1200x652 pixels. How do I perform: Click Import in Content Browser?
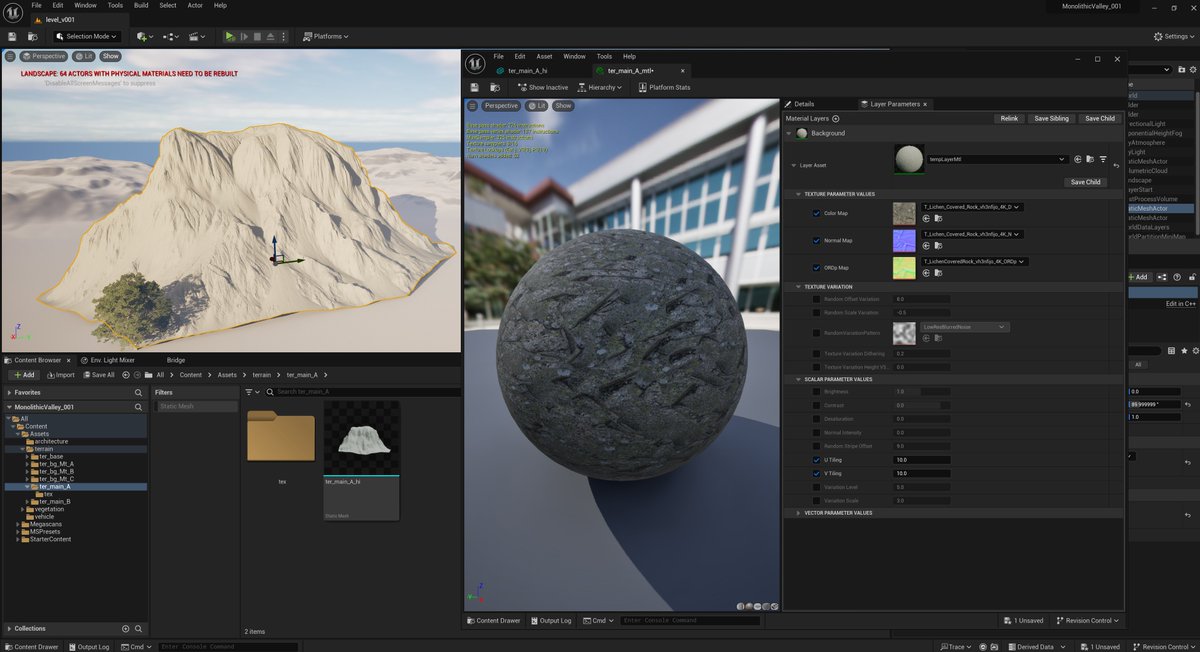(x=59, y=375)
